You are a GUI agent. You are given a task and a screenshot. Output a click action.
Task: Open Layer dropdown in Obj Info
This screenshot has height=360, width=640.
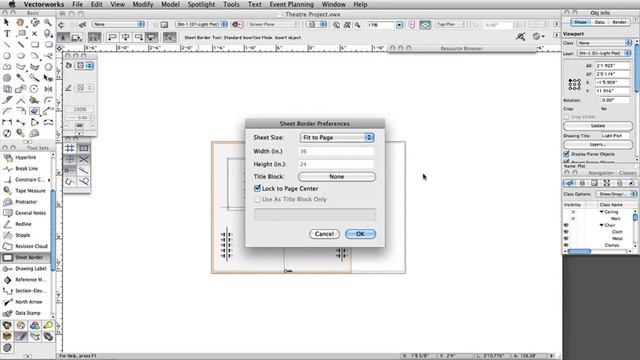click(x=604, y=53)
